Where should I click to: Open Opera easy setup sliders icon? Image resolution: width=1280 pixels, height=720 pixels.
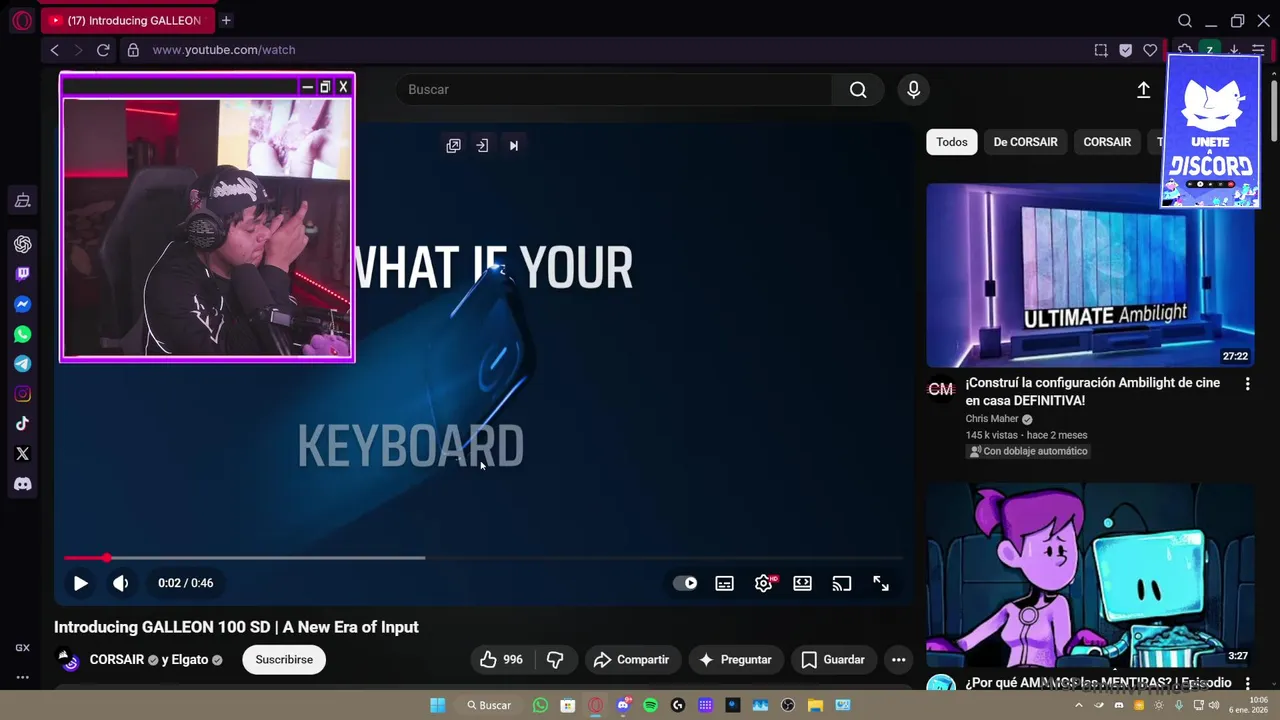pos(1259,50)
